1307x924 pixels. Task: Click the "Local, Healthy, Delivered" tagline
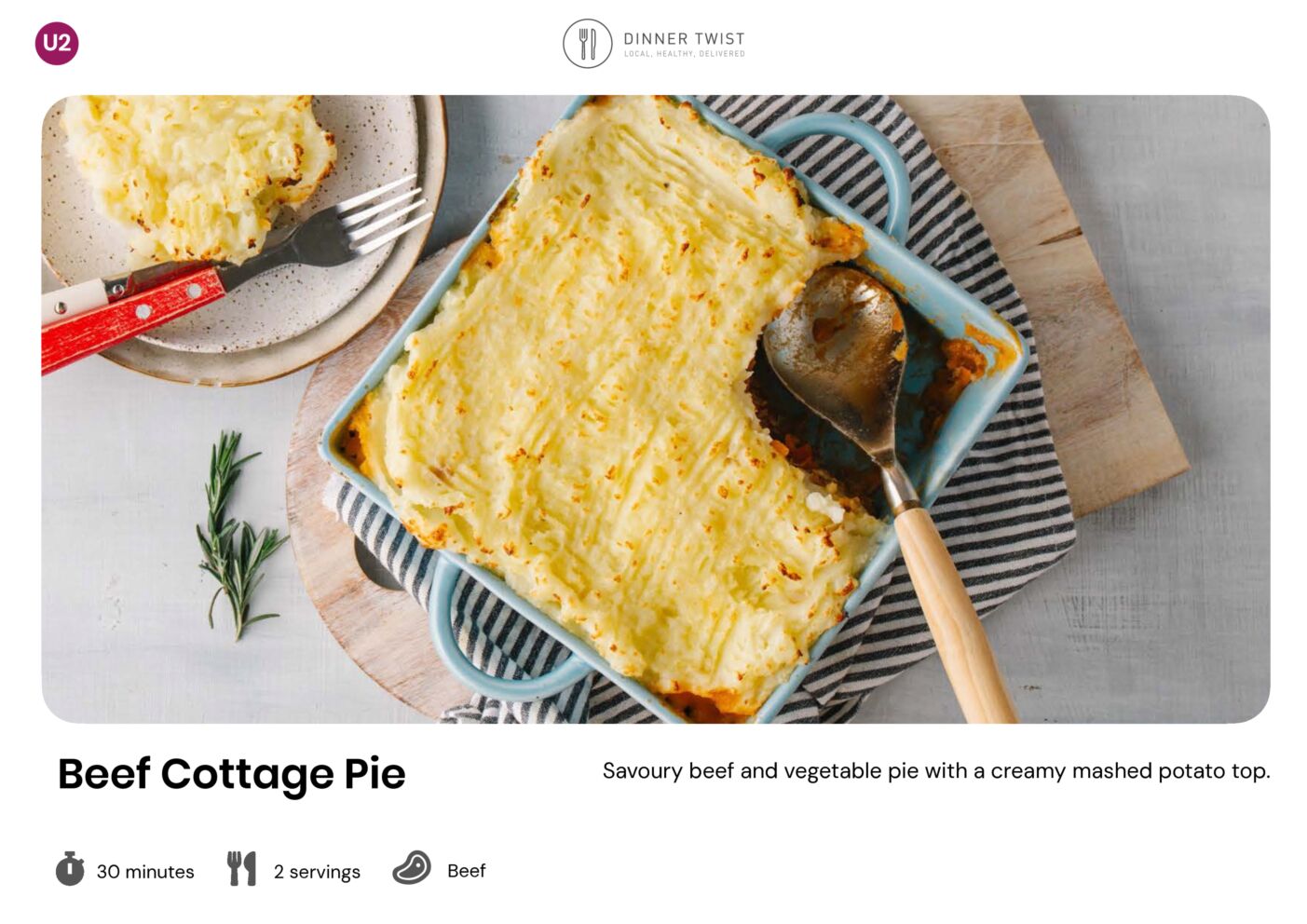point(684,54)
